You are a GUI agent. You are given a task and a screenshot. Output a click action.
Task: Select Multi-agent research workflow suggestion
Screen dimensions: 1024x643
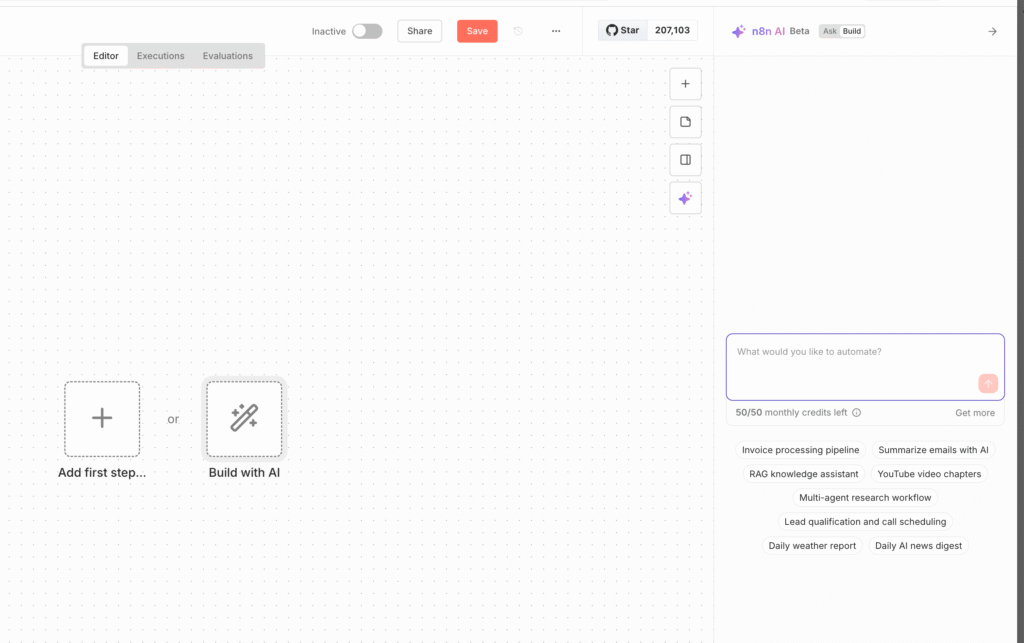[865, 497]
